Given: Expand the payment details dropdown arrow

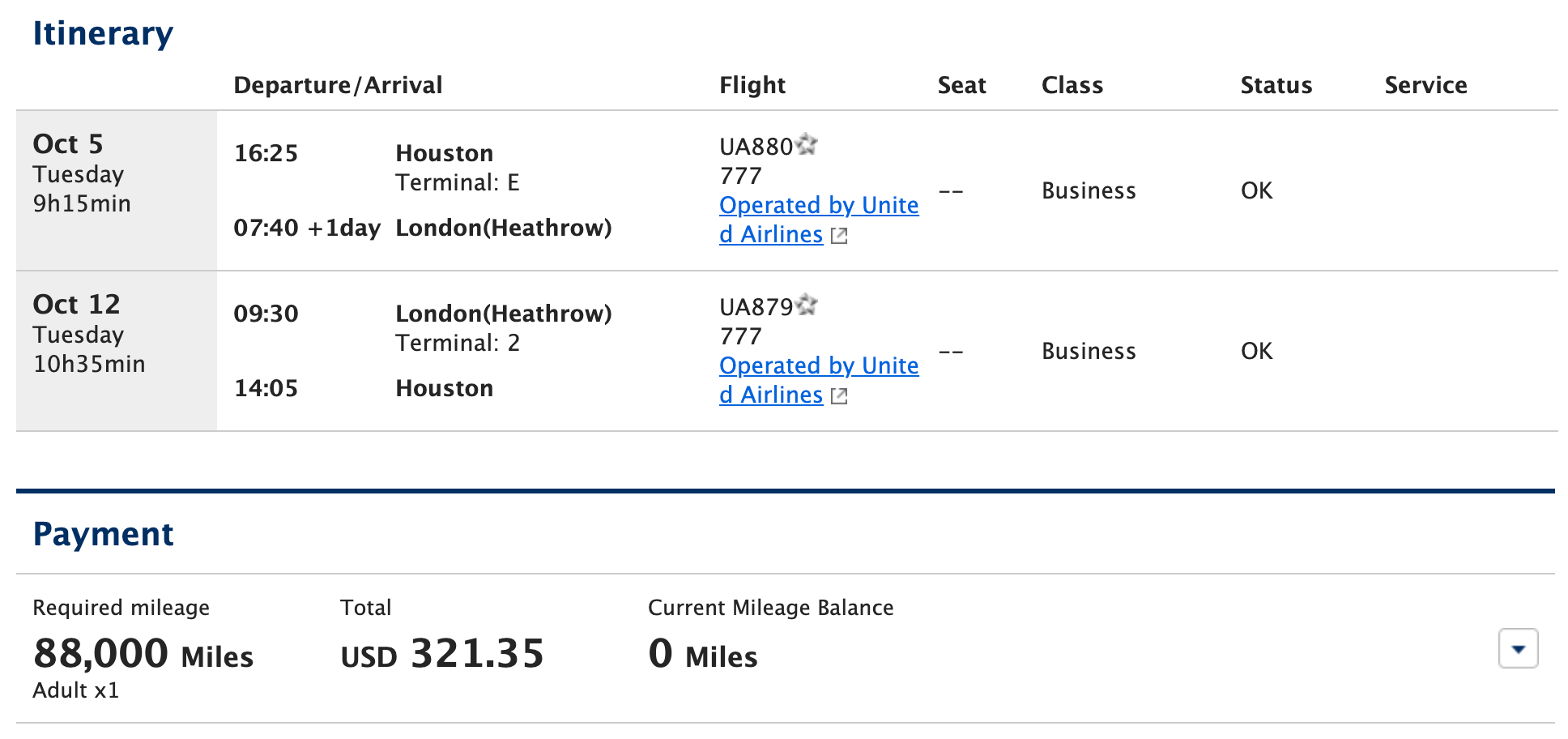Looking at the screenshot, I should [x=1518, y=648].
